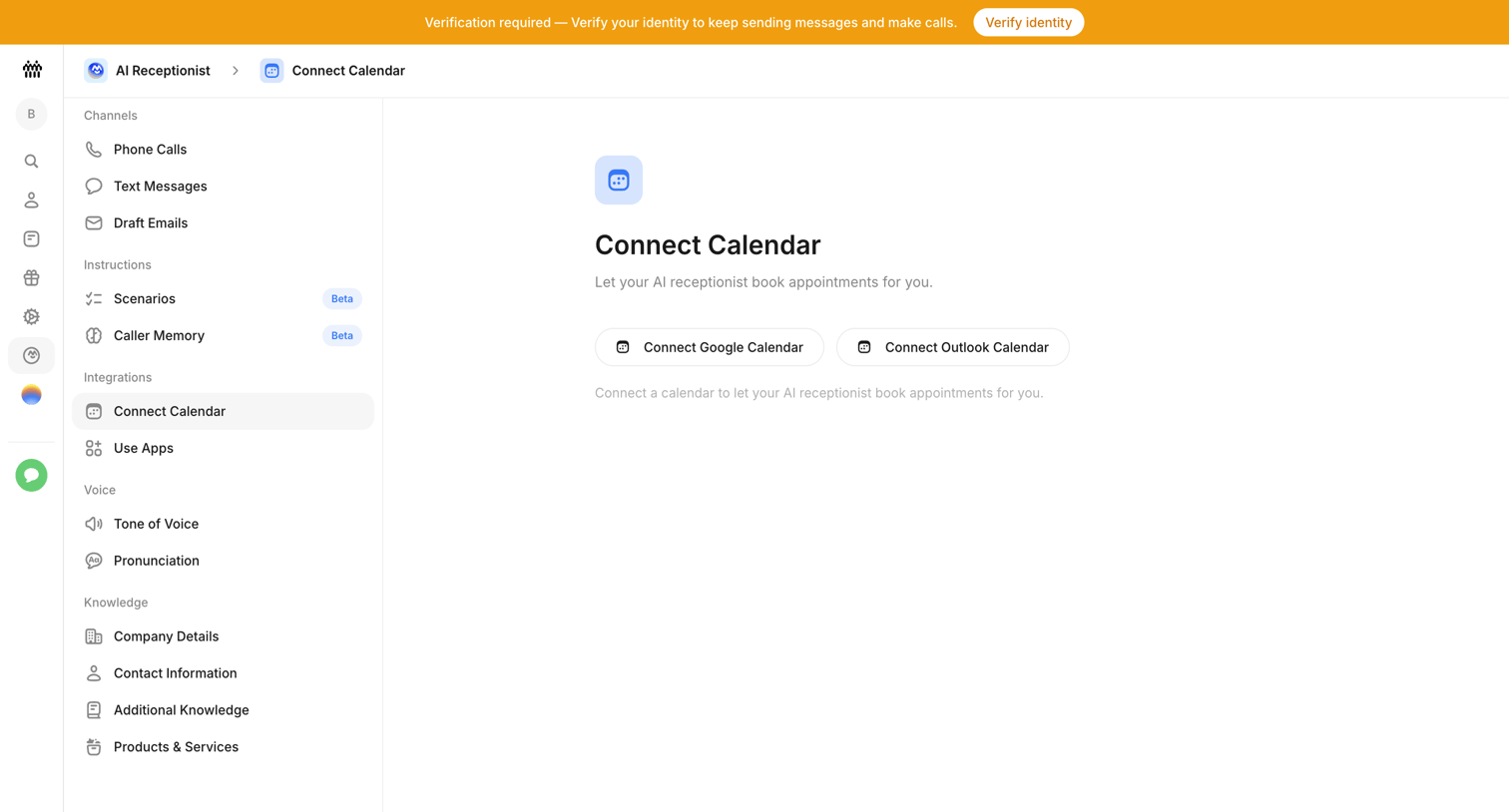
Task: Open the settings gear icon in rail
Action: click(x=32, y=316)
